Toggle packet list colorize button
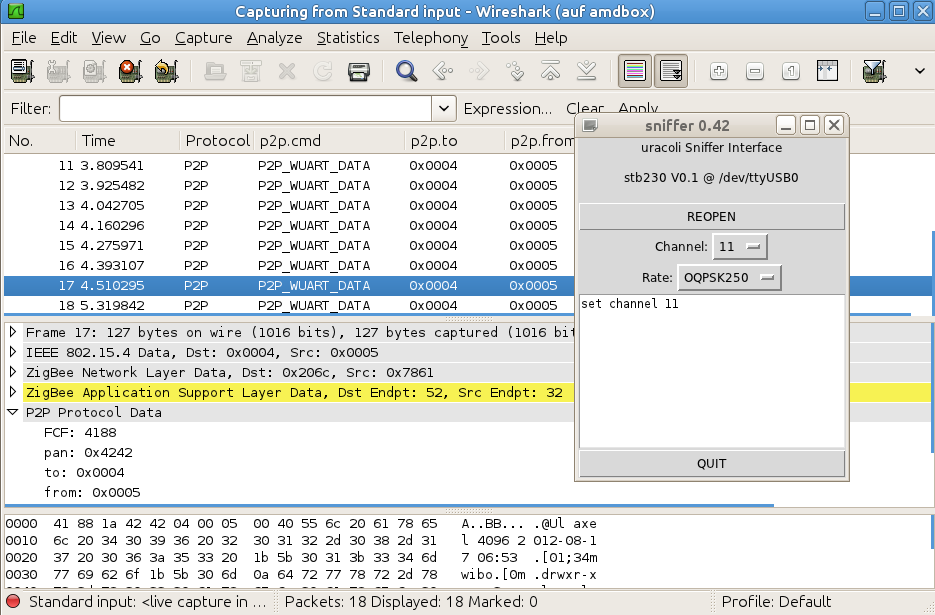 tap(634, 71)
